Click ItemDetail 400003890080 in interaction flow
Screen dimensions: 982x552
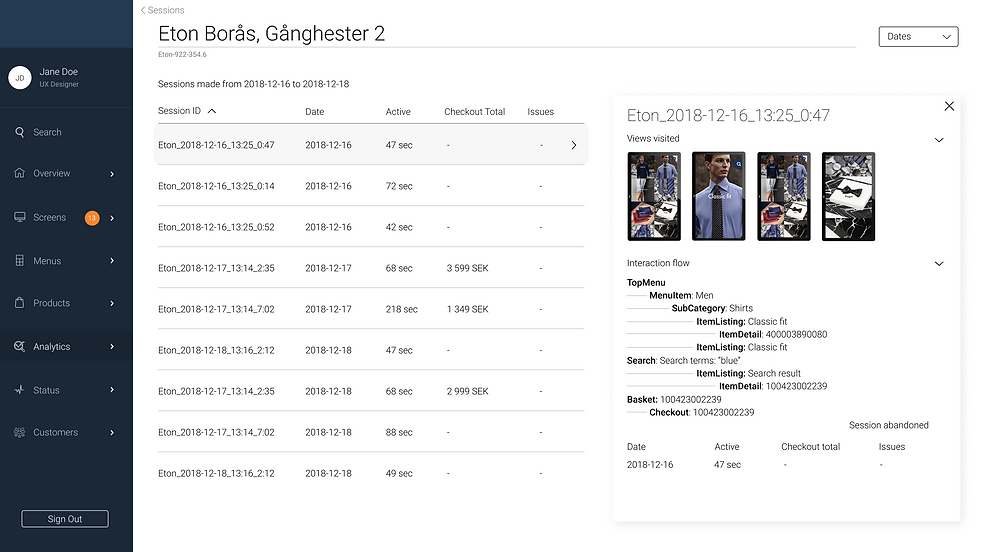[x=773, y=335]
